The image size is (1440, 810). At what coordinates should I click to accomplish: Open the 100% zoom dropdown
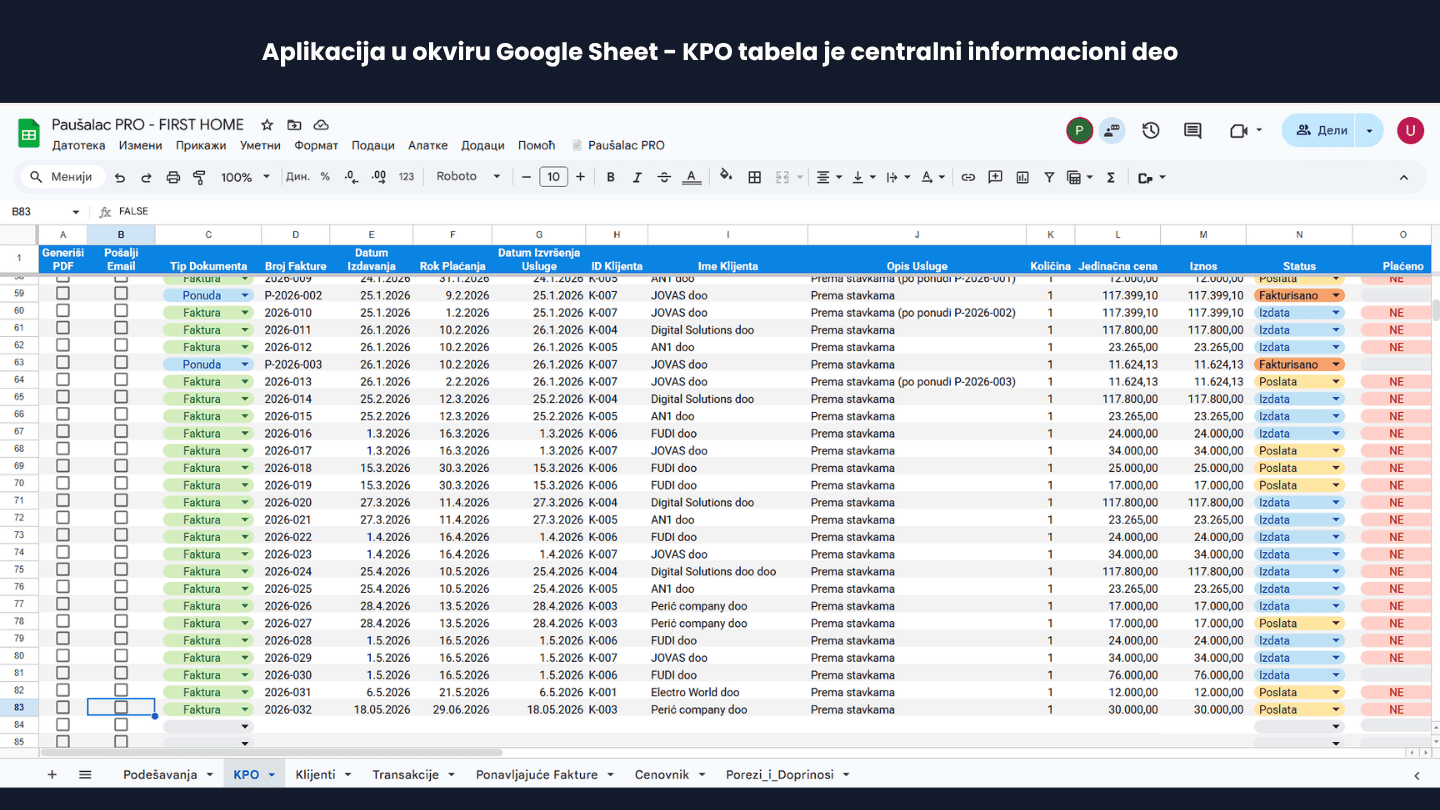tap(245, 177)
